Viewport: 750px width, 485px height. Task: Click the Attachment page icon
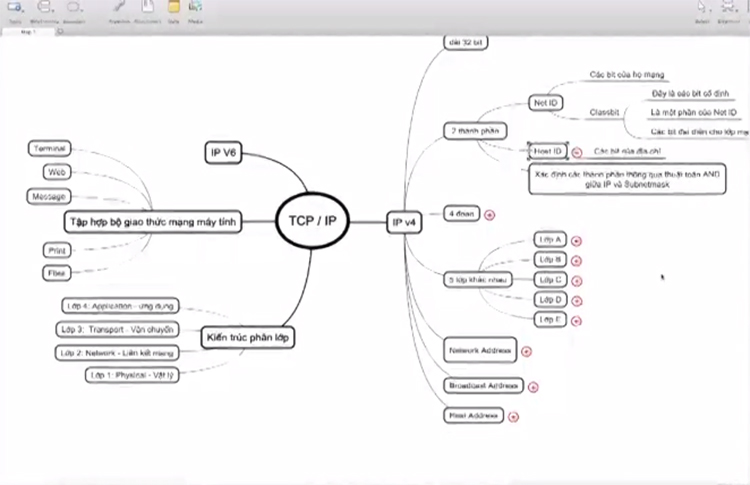click(147, 8)
